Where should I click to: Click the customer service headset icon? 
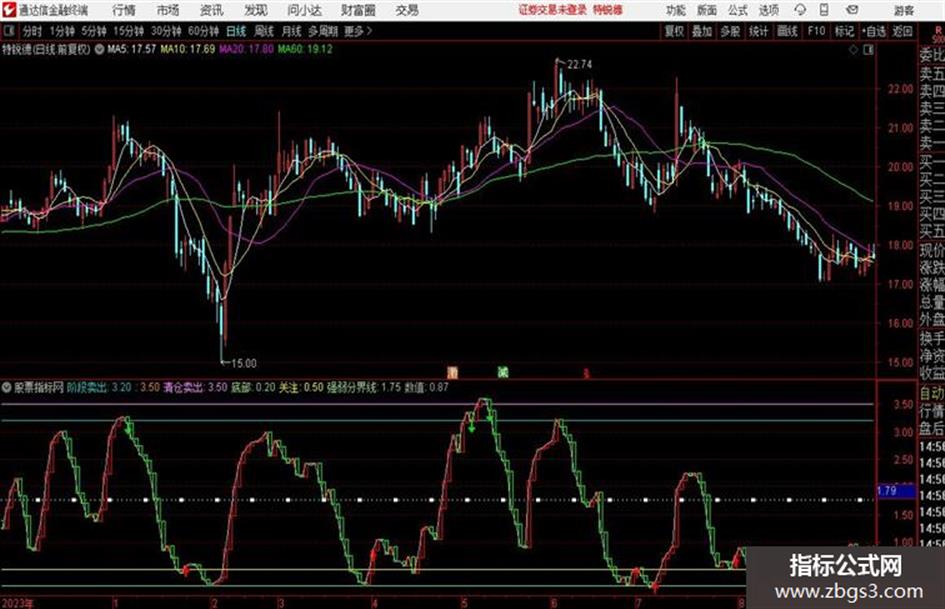tap(800, 10)
